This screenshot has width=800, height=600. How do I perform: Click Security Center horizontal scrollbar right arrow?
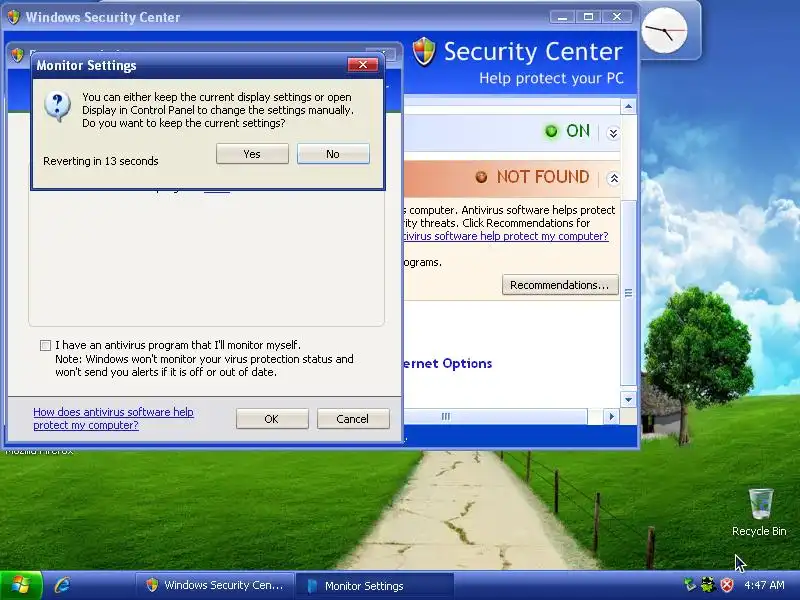612,417
